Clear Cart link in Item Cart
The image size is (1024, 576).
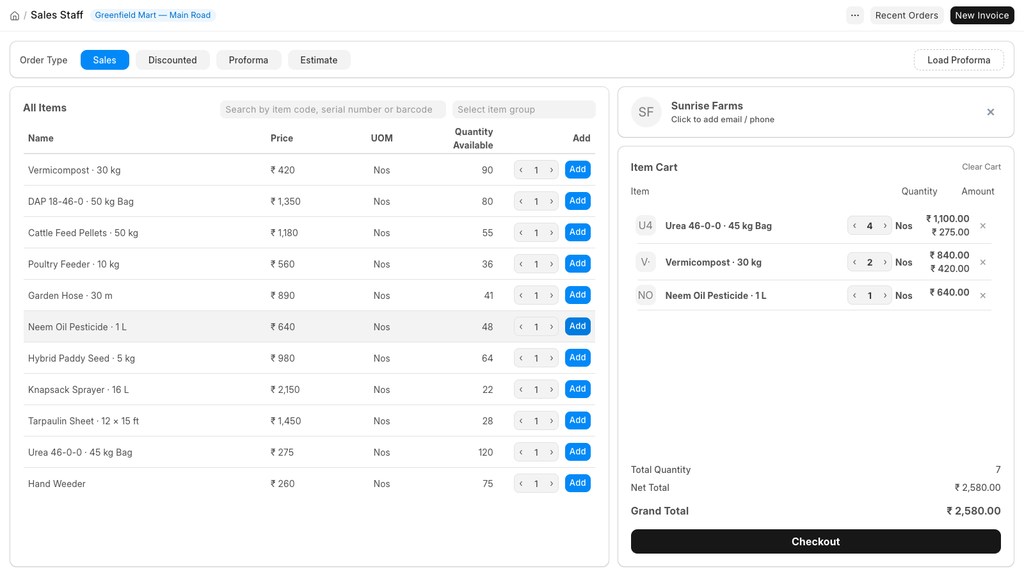[981, 167]
